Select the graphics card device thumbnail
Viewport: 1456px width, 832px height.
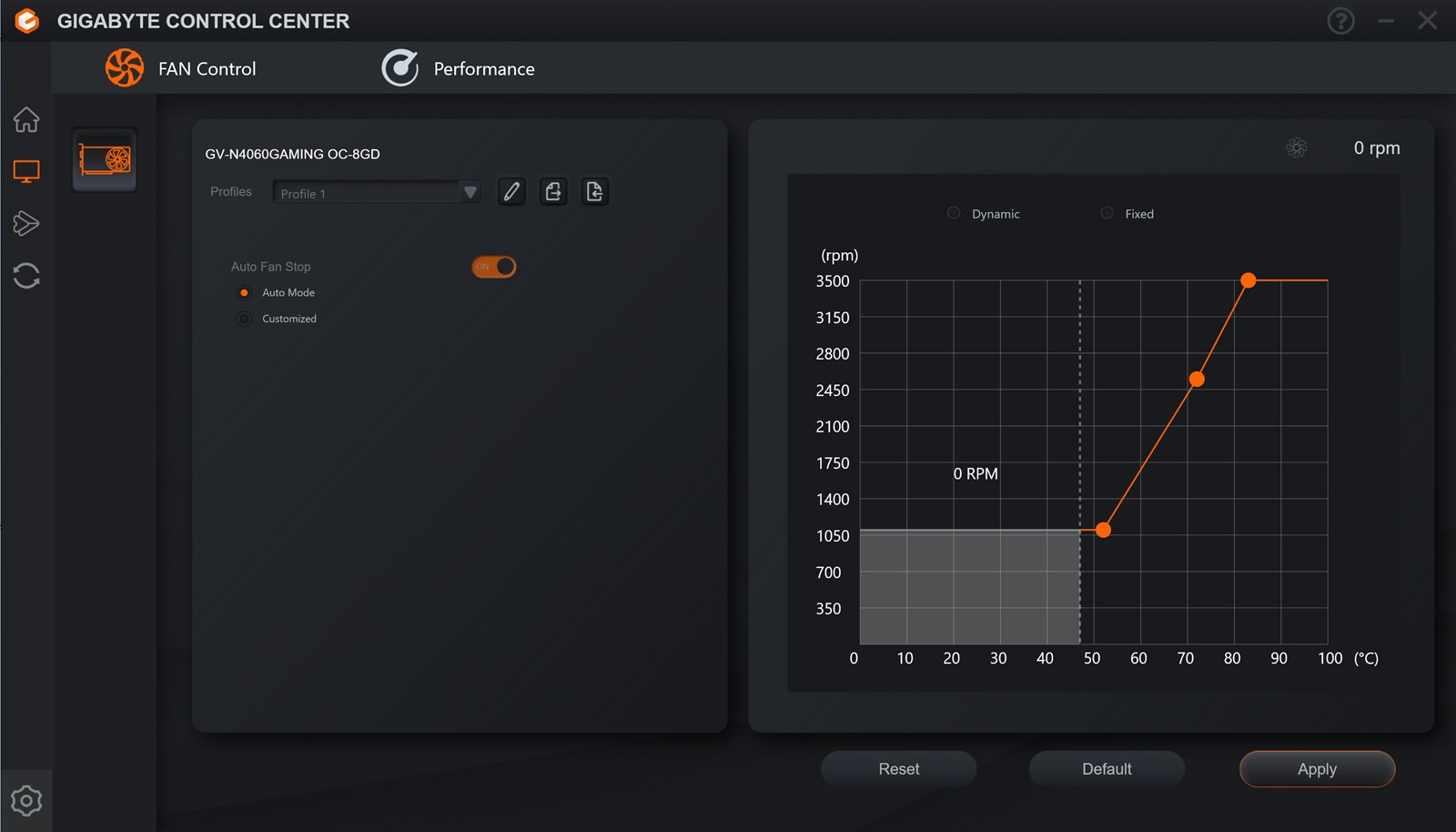tap(105, 160)
